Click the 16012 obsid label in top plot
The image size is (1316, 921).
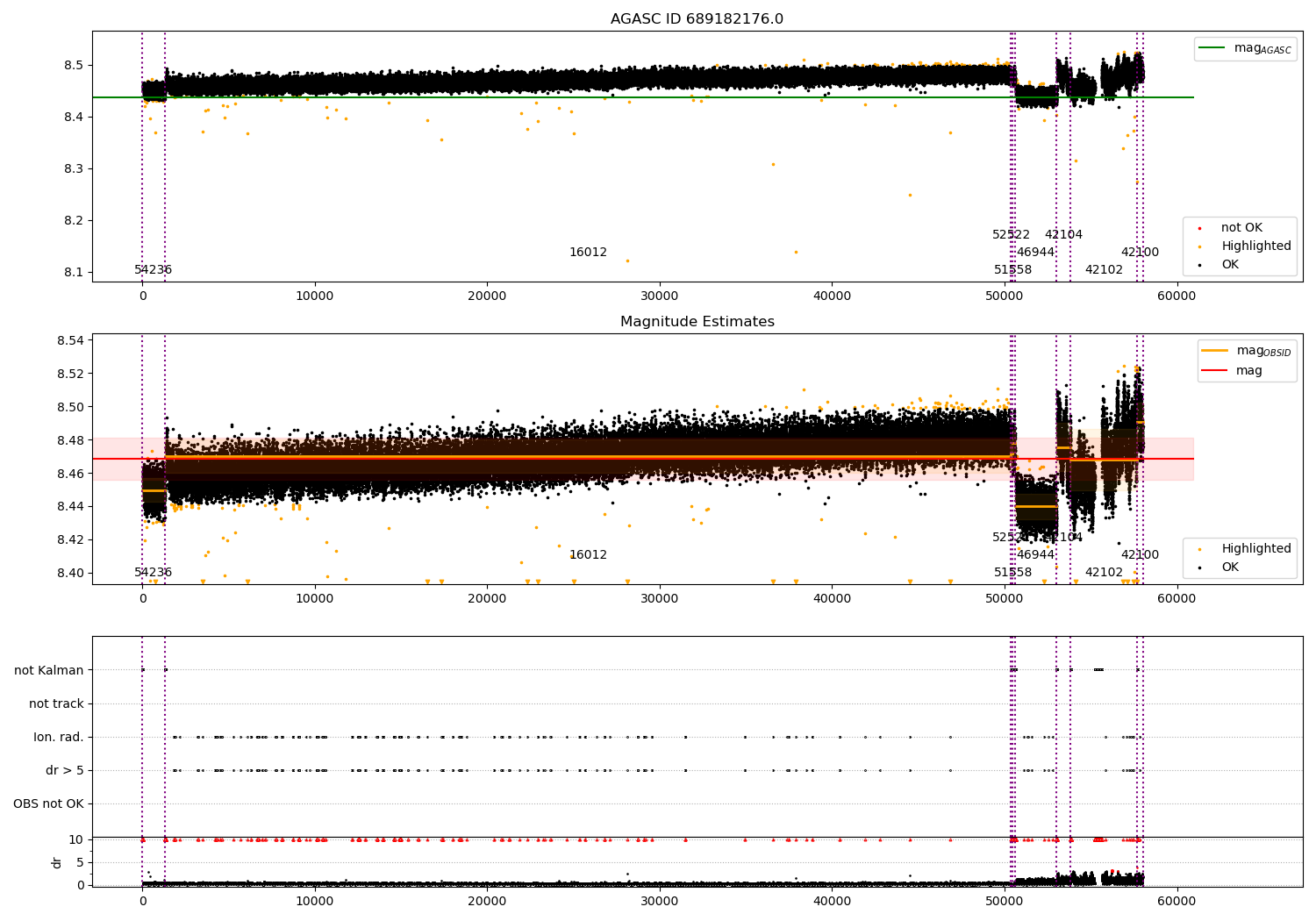[588, 253]
